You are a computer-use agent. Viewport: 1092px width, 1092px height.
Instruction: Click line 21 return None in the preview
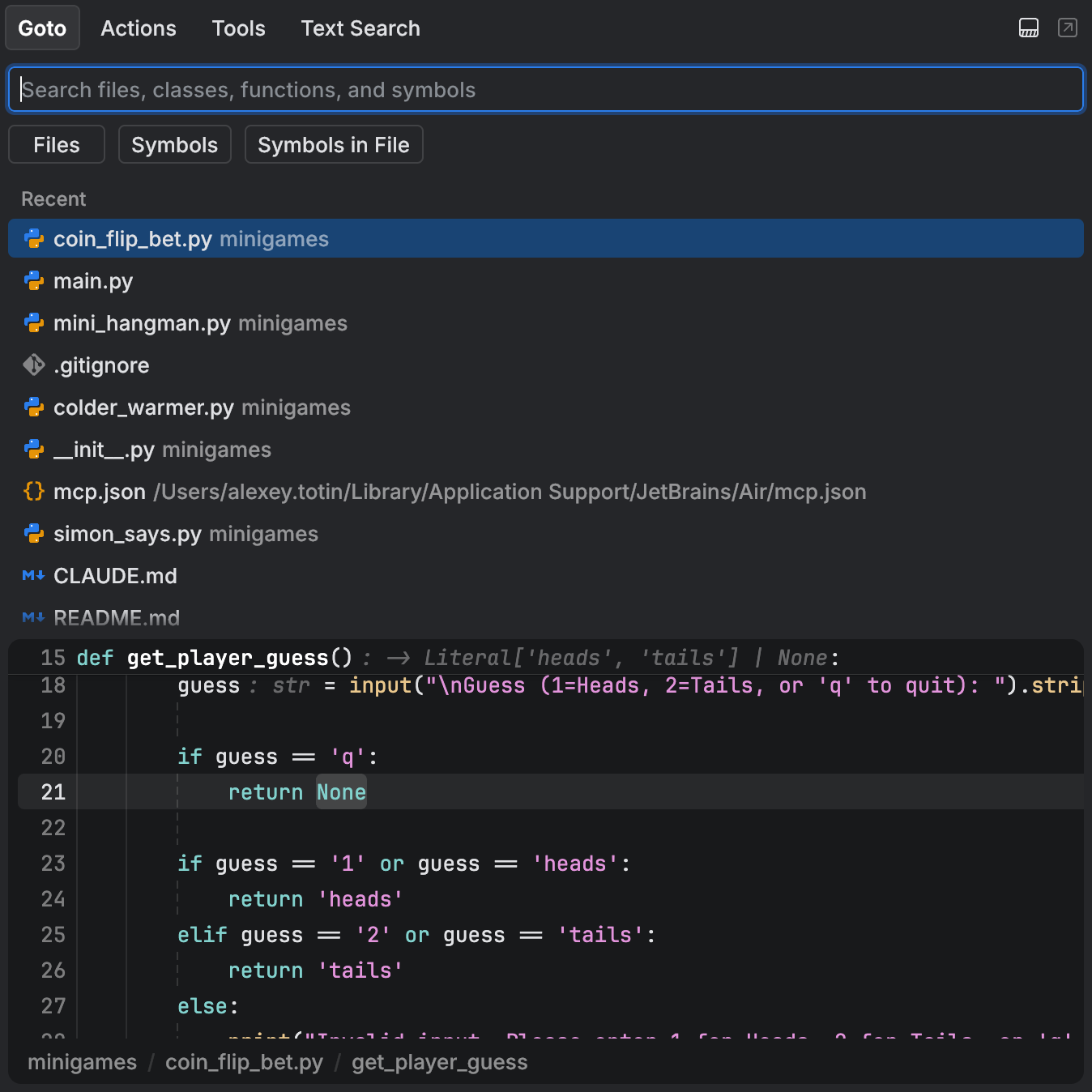(296, 792)
